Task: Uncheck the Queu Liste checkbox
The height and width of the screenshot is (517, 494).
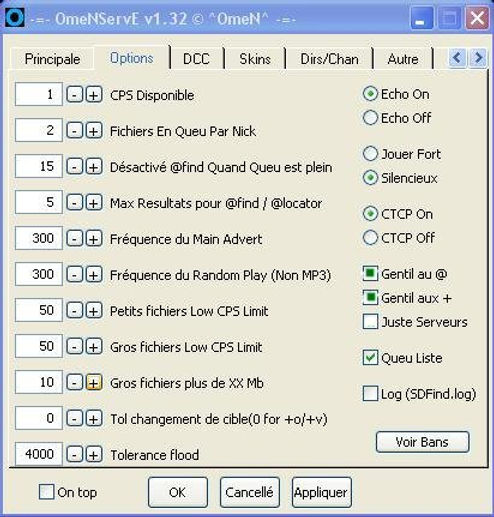Action: pos(370,358)
